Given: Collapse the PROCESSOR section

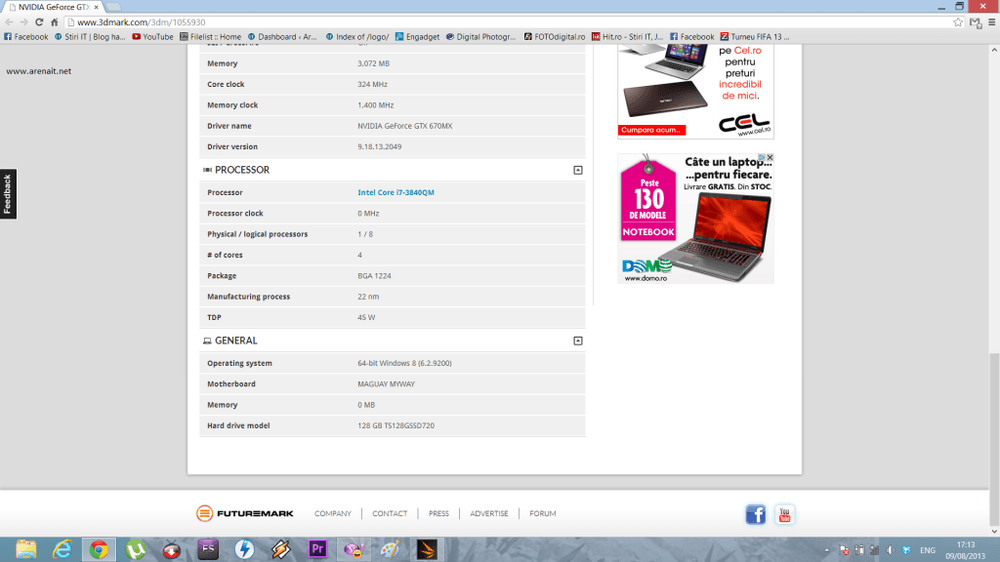Looking at the screenshot, I should click(578, 170).
